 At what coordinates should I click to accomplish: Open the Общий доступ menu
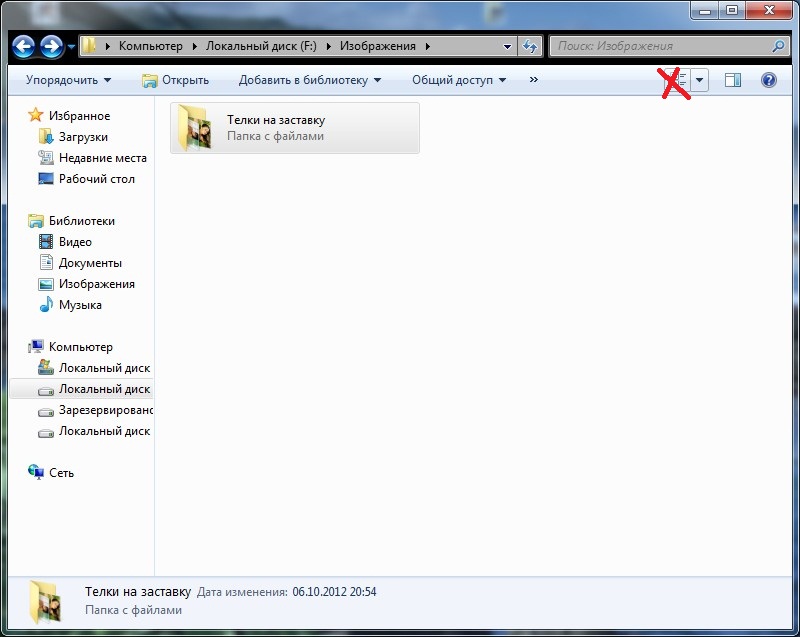tap(459, 80)
